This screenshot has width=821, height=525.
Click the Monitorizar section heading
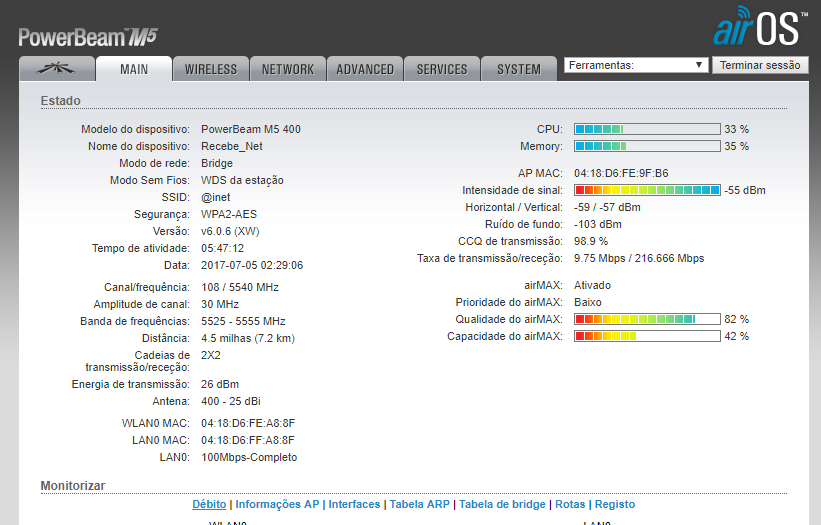click(73, 486)
